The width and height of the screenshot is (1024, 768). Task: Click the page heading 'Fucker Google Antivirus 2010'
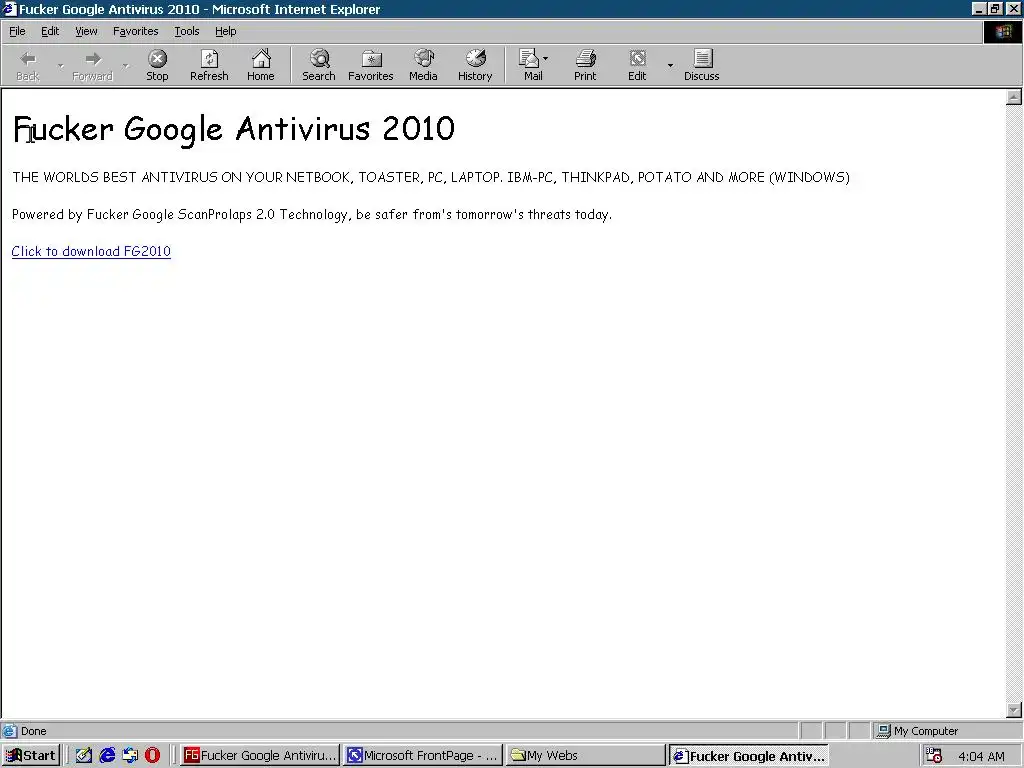click(234, 129)
